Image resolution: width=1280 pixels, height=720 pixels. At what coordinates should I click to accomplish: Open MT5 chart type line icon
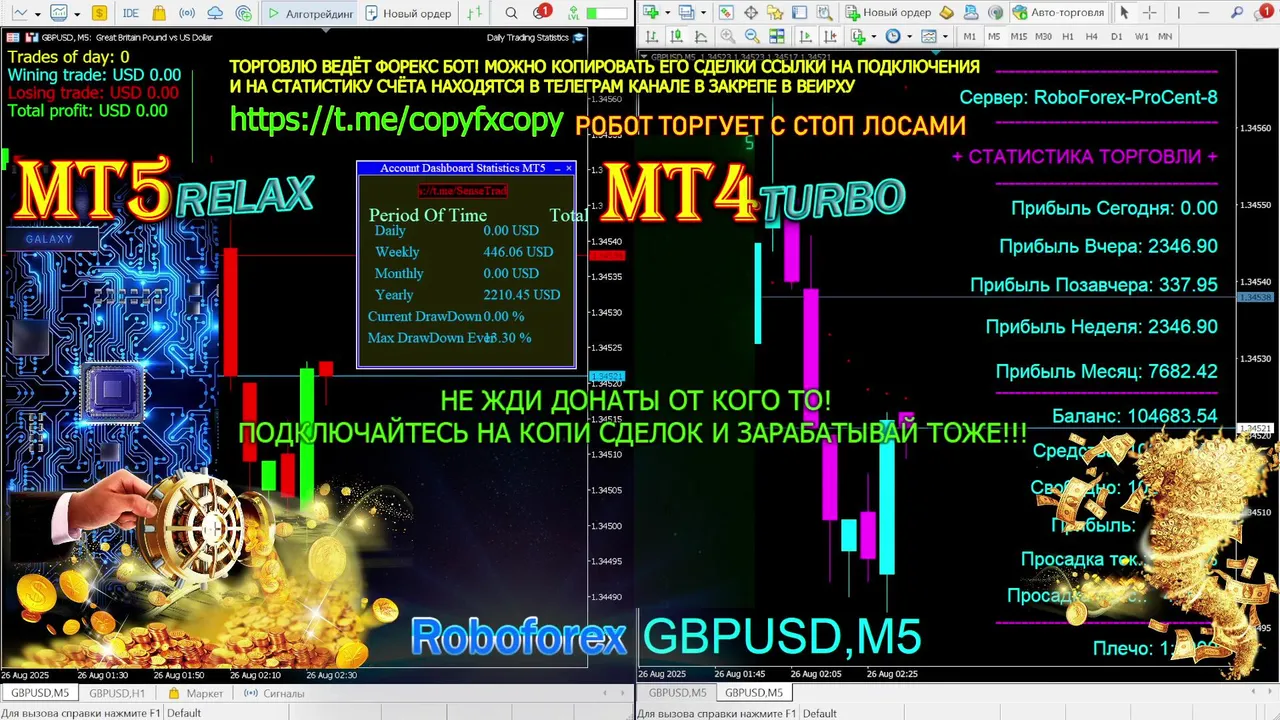(20, 13)
